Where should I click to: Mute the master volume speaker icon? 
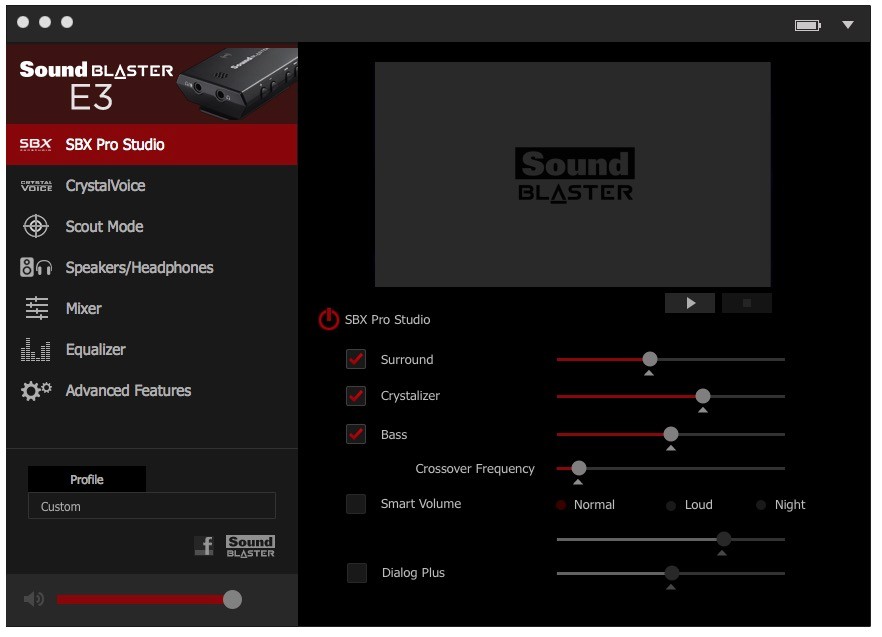(x=34, y=599)
